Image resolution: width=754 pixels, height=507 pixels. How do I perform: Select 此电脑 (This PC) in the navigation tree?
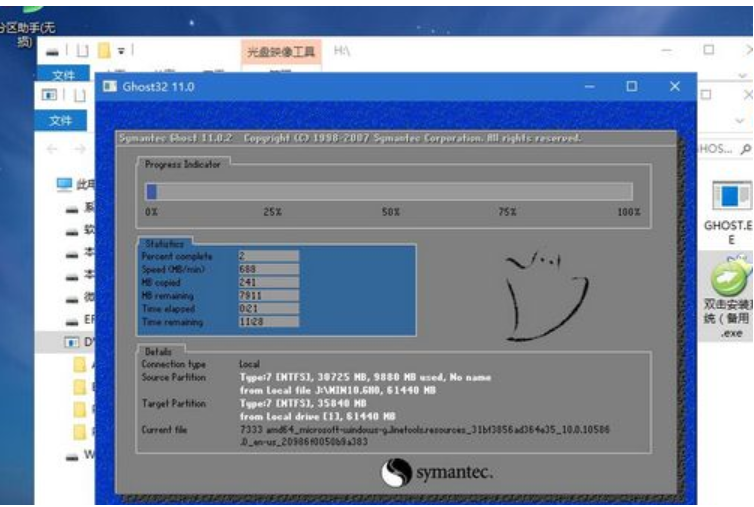pos(75,184)
